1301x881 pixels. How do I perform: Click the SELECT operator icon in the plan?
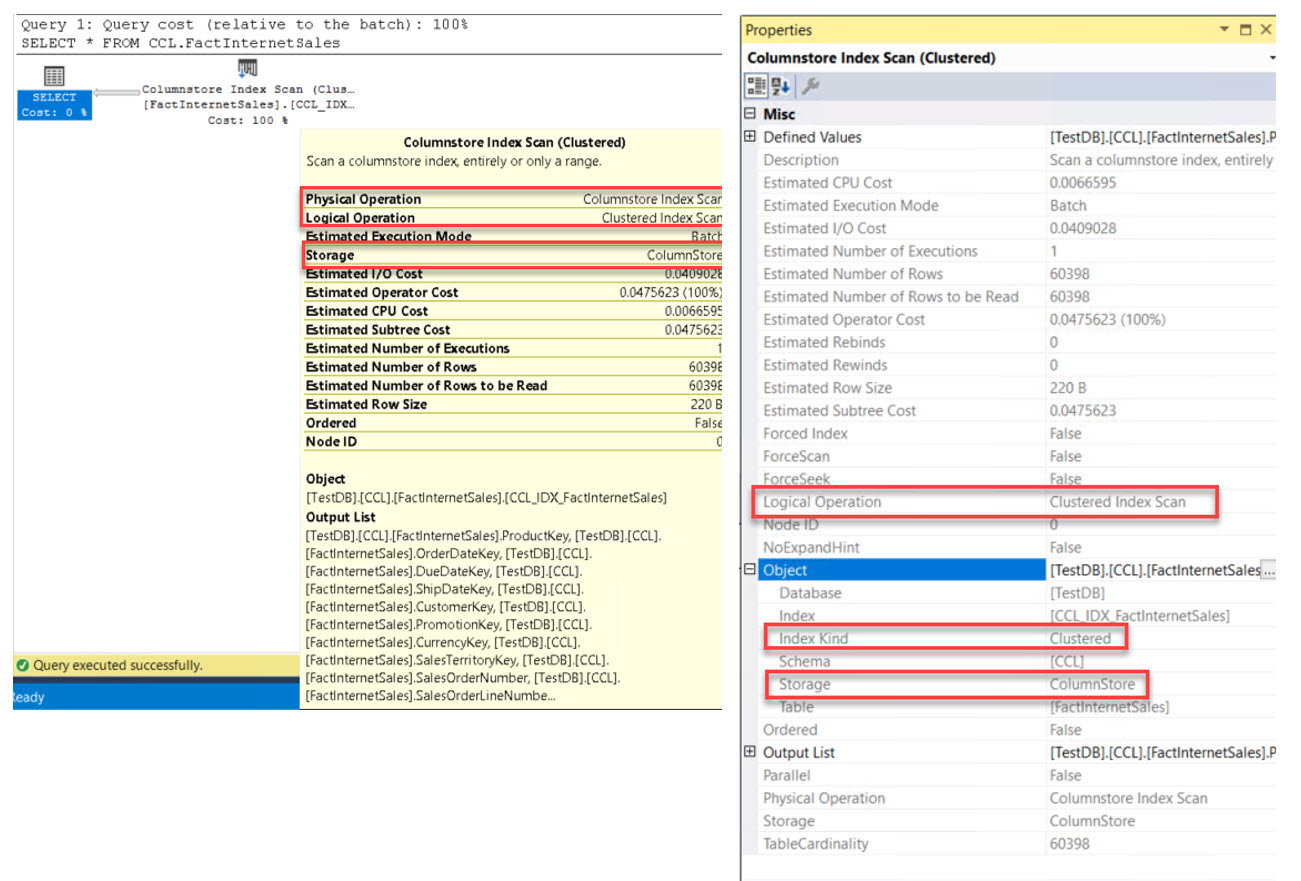[54, 77]
